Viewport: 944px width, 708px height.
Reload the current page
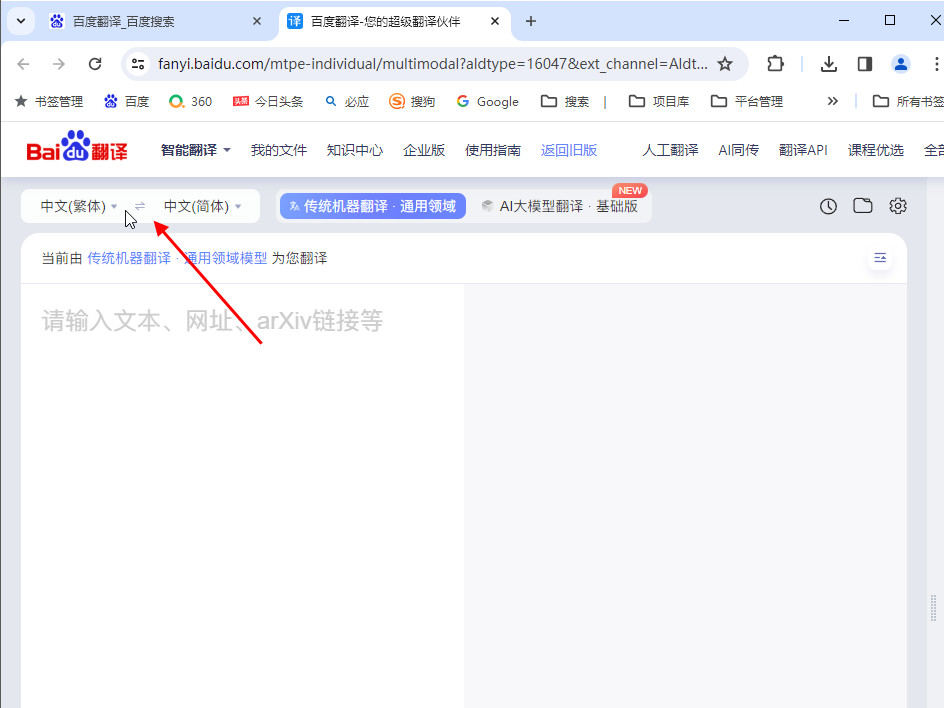[x=95, y=64]
